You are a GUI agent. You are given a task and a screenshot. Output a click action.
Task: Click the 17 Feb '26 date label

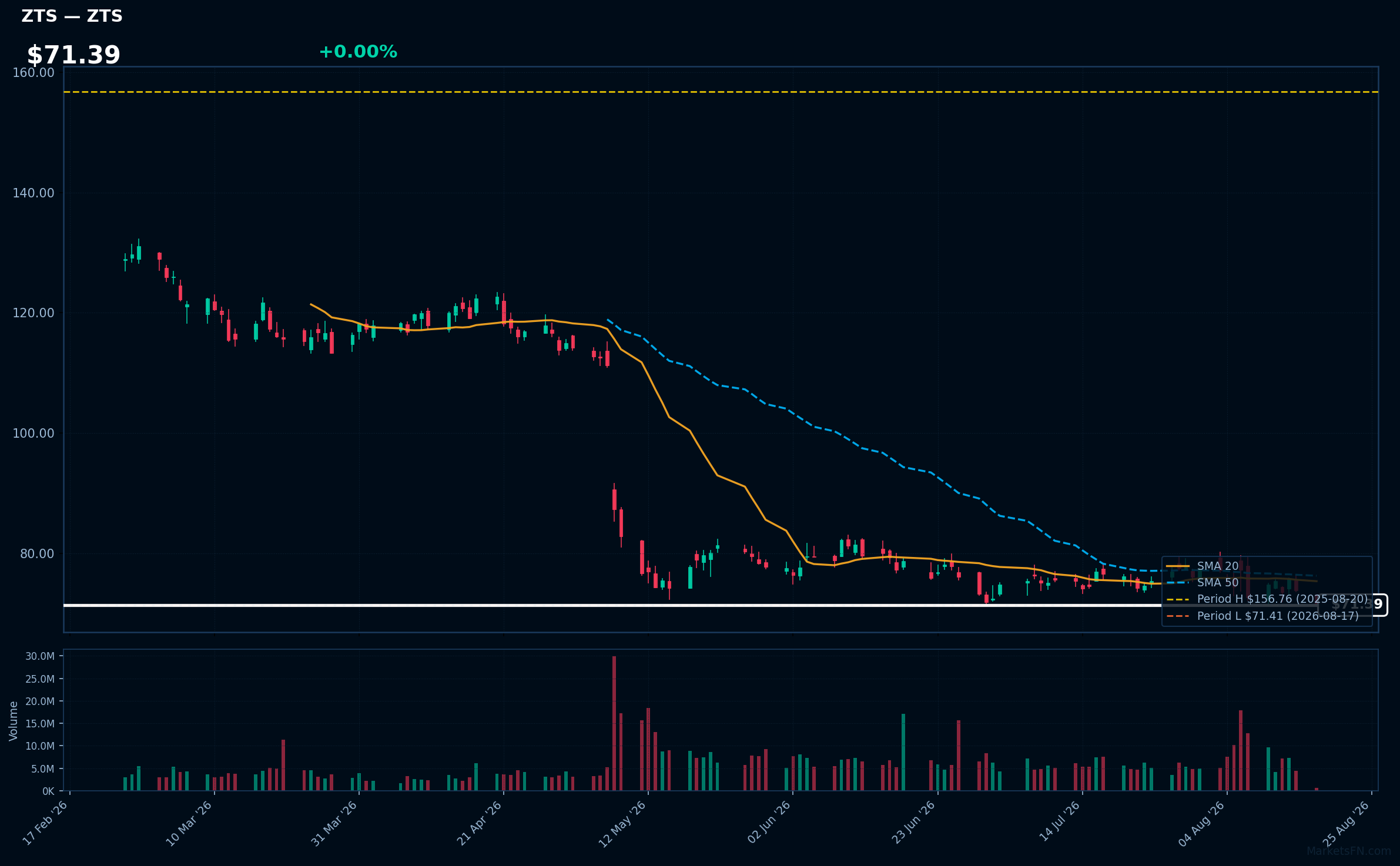(45, 823)
